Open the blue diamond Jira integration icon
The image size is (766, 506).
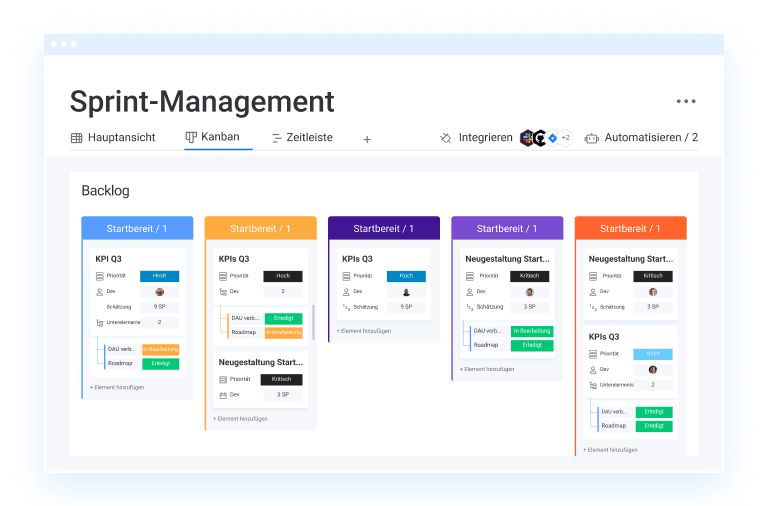tap(553, 138)
